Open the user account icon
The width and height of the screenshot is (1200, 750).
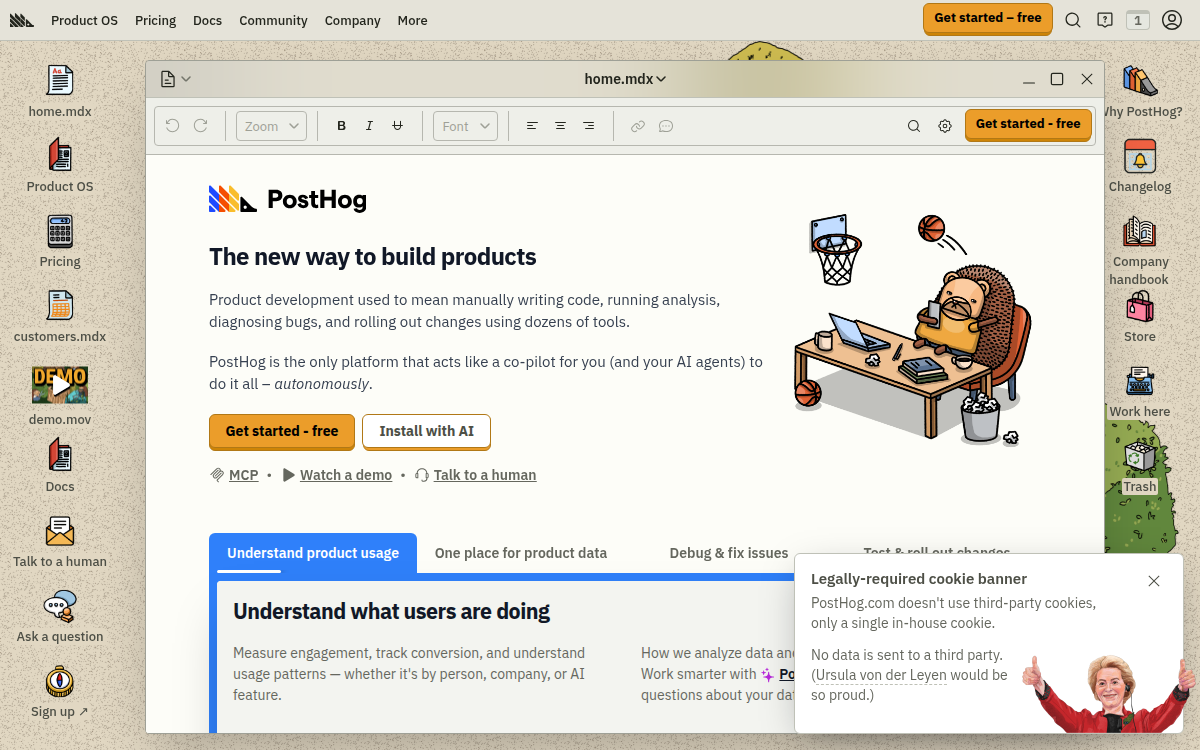(1172, 20)
